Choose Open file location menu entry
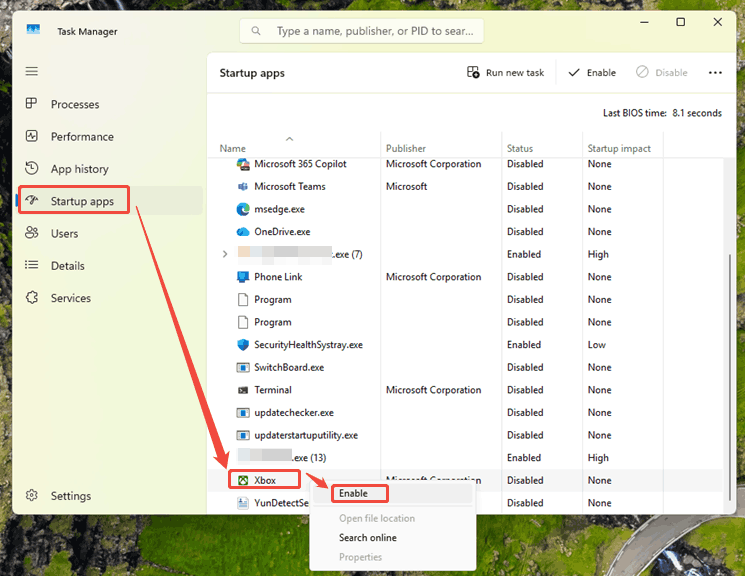The image size is (745, 576). click(x=377, y=518)
